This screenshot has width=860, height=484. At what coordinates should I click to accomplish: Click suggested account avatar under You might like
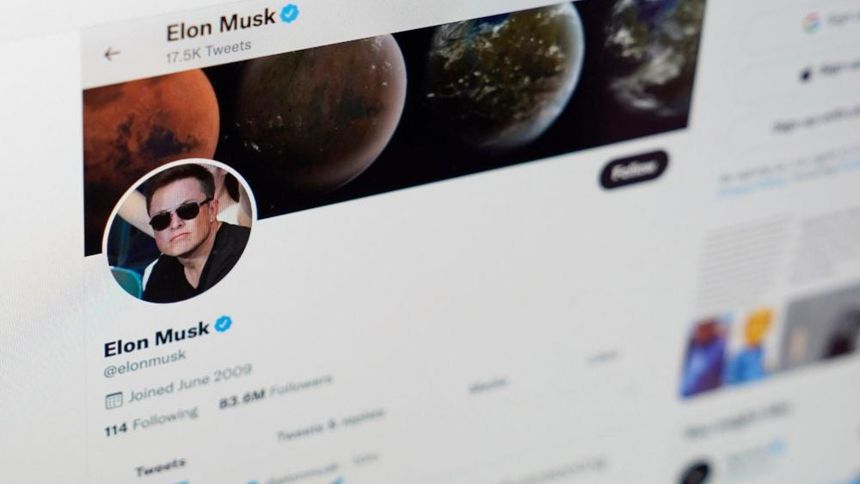coord(695,473)
